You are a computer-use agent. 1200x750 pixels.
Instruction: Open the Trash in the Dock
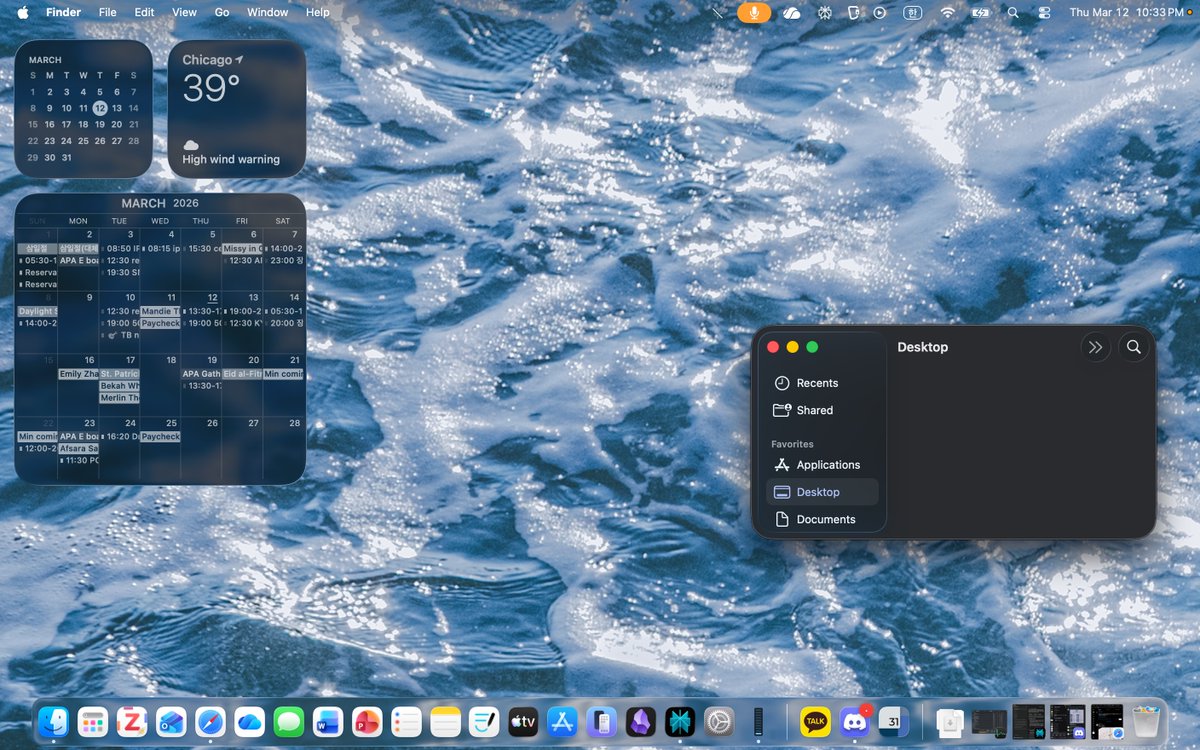pos(1146,720)
